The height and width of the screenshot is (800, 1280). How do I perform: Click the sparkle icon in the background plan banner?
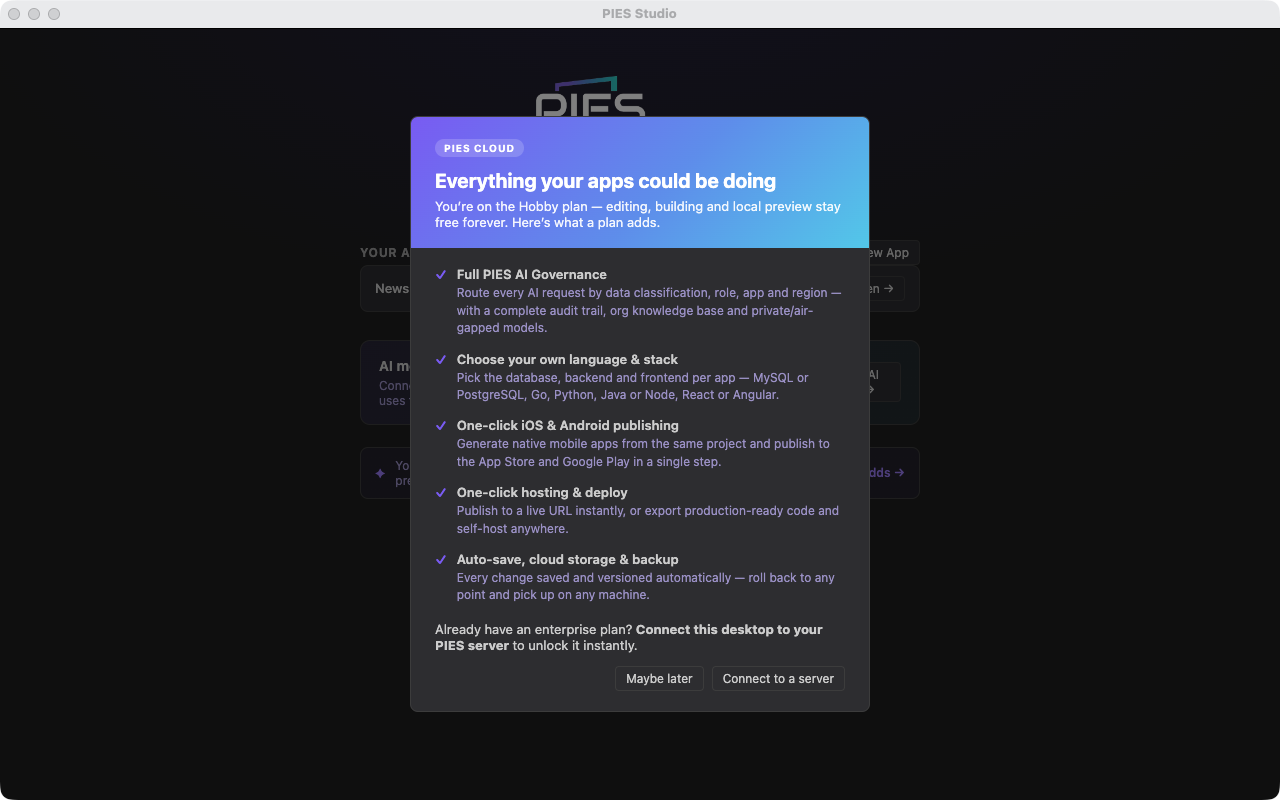click(x=380, y=473)
